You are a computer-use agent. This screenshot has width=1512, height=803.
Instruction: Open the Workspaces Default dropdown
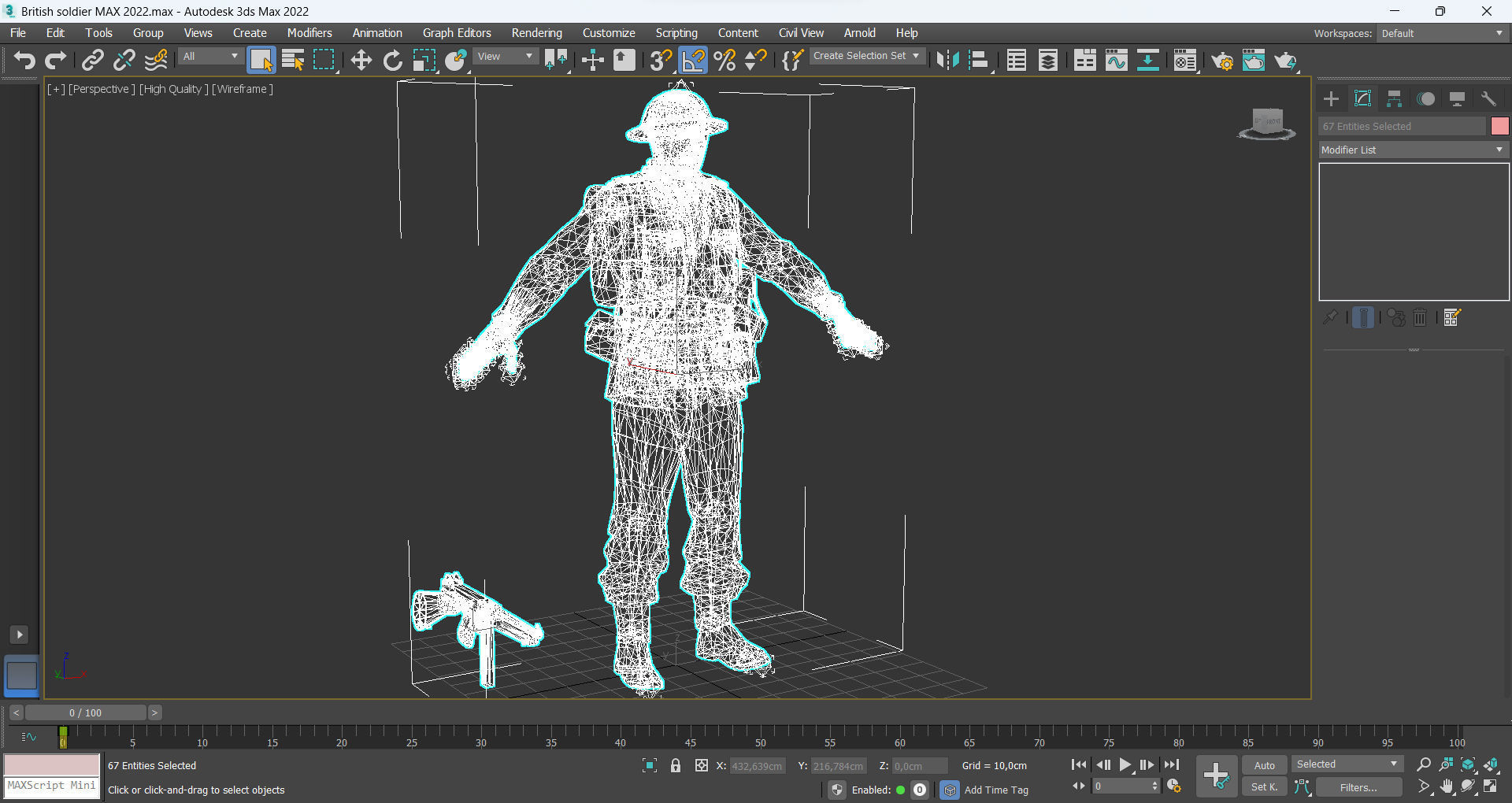pos(1442,33)
